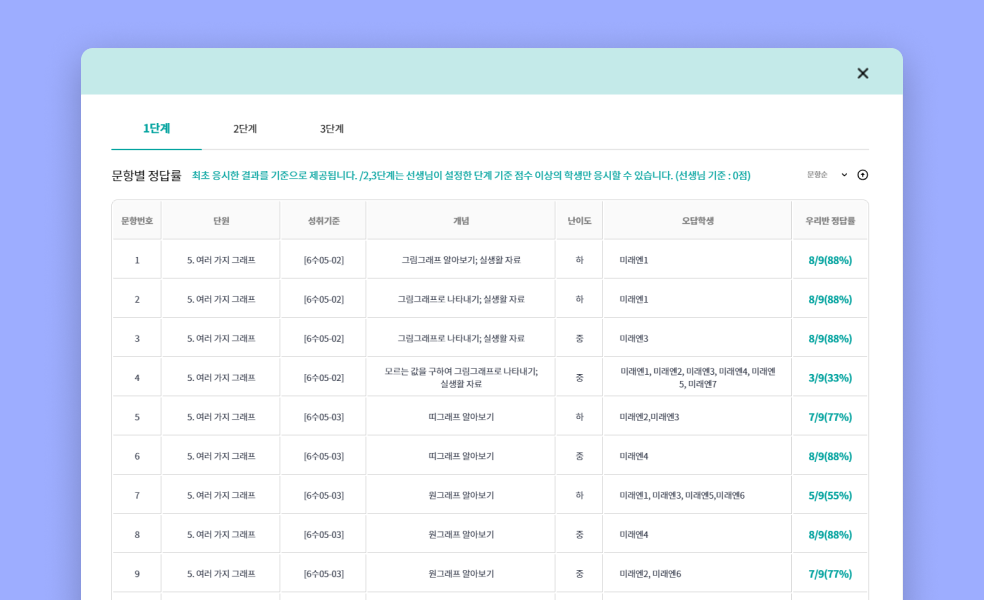Click the 우리반 정답률 column header
Viewport: 984px width, 600px height.
tap(830, 221)
